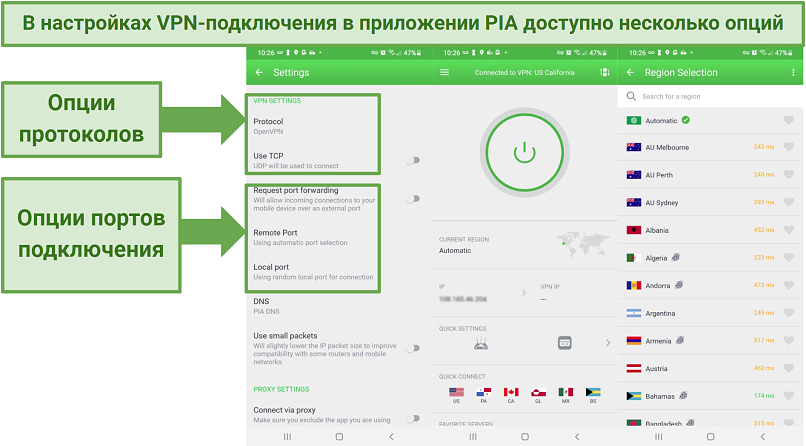The image size is (806, 446).
Task: Toggle the Use TCP switch
Action: point(412,160)
